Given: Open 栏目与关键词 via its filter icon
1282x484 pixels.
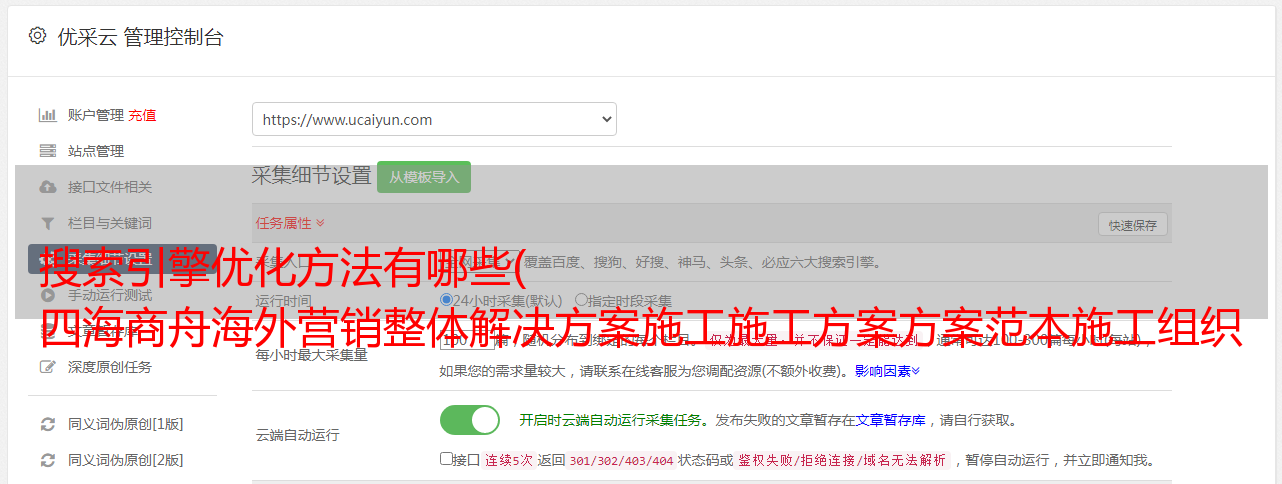Looking at the screenshot, I should click(x=47, y=223).
